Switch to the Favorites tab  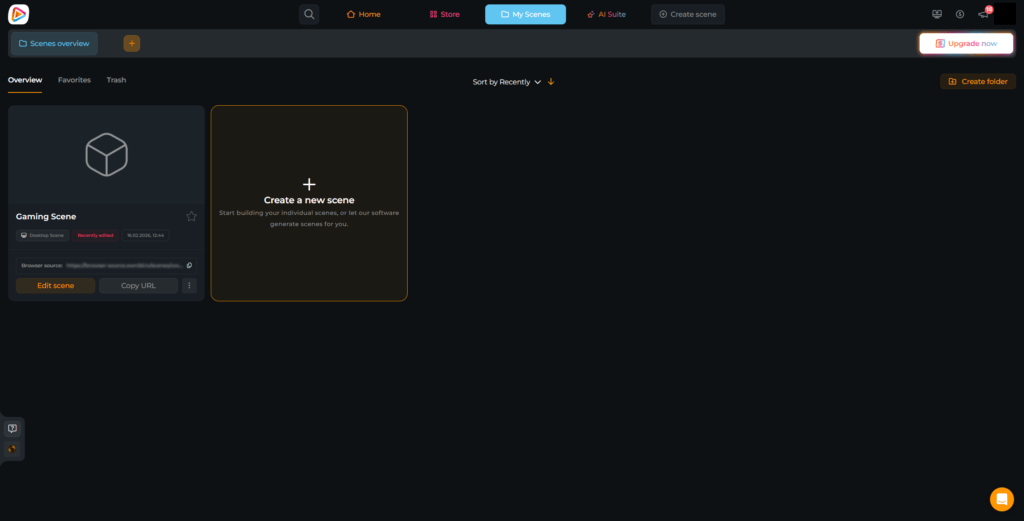pyautogui.click(x=74, y=80)
